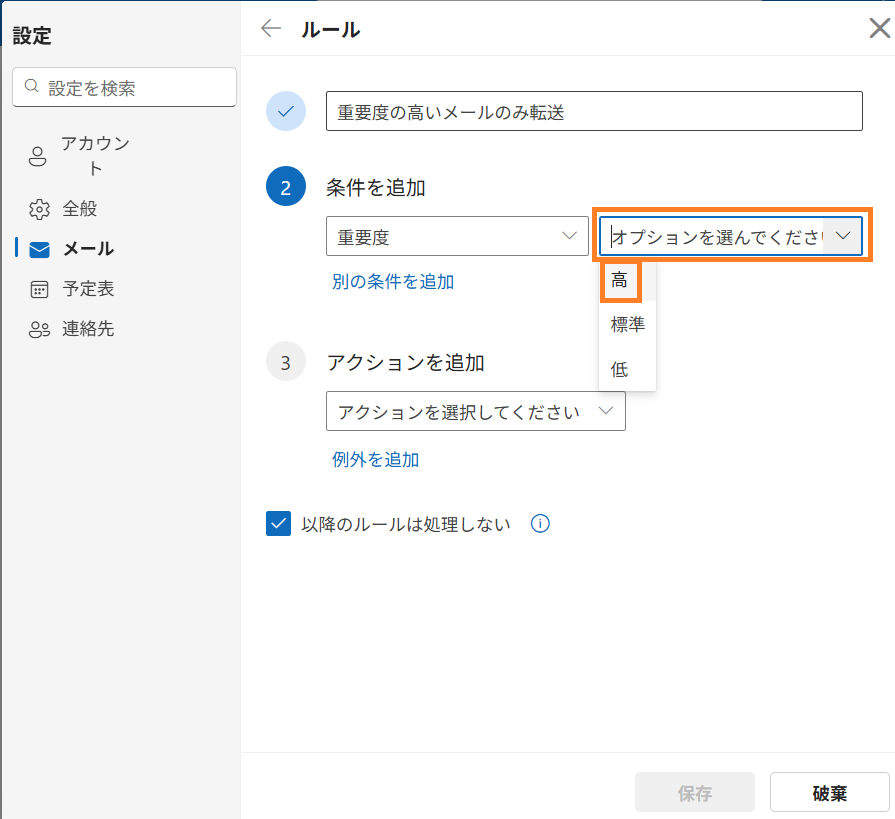Click the アカウント person icon
Image resolution: width=895 pixels, height=819 pixels.
click(x=38, y=156)
